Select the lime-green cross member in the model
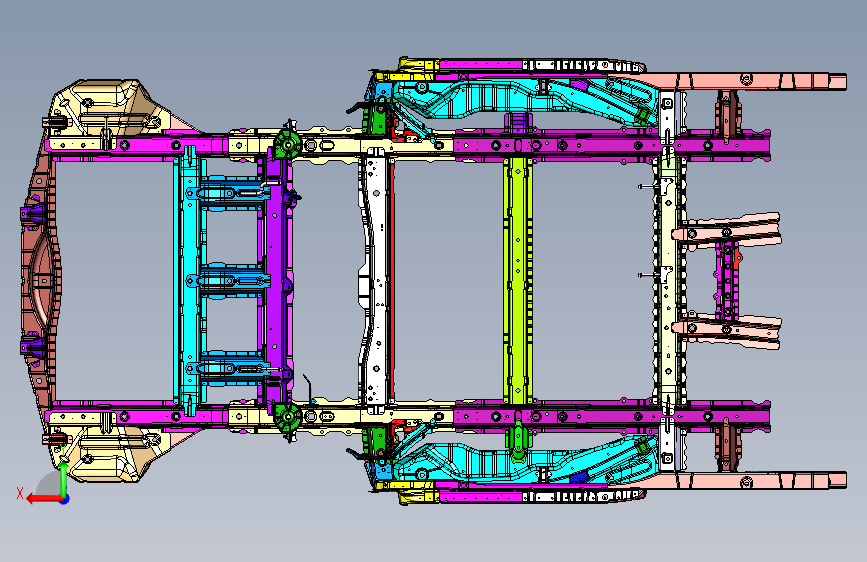Image resolution: width=867 pixels, height=562 pixels. pyautogui.click(x=518, y=280)
